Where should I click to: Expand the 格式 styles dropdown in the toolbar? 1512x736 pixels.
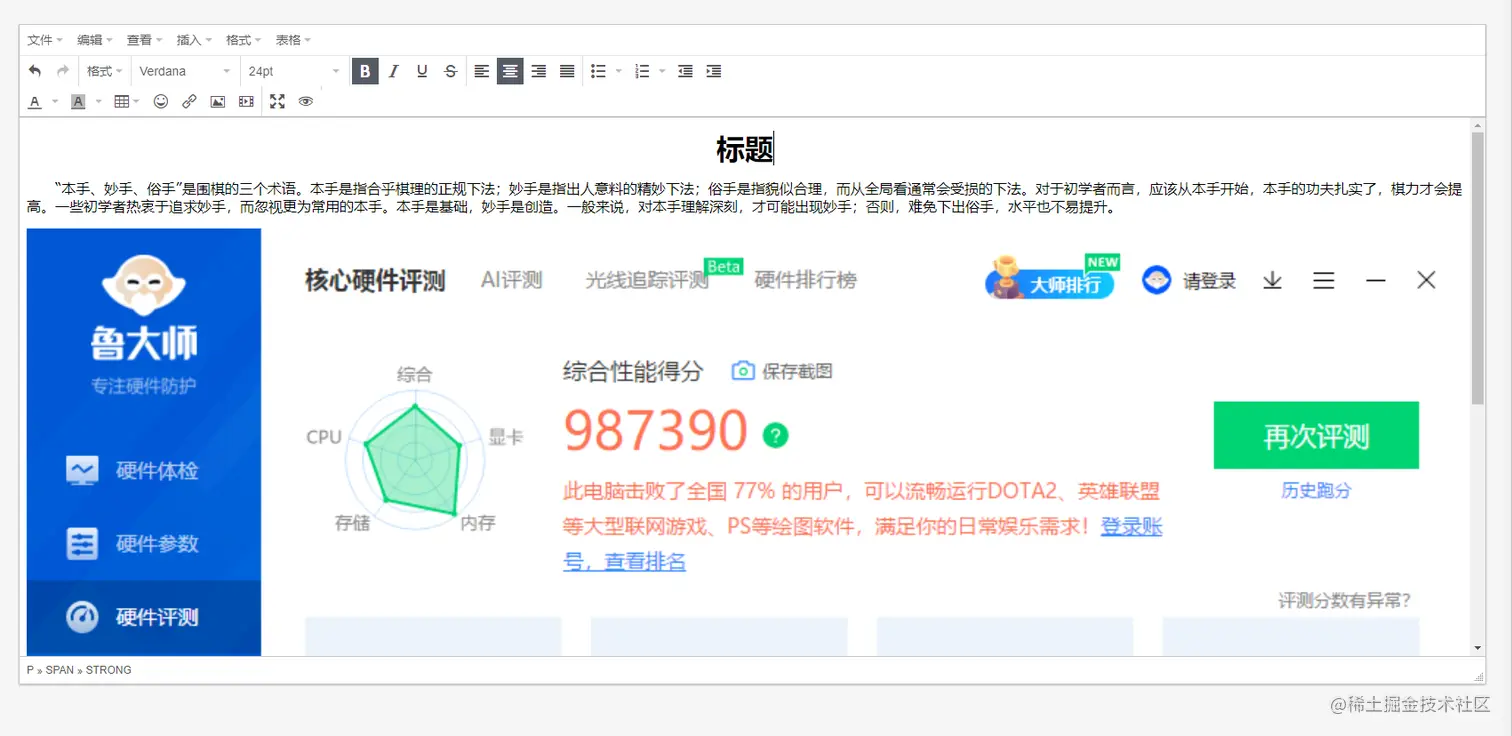[x=104, y=71]
